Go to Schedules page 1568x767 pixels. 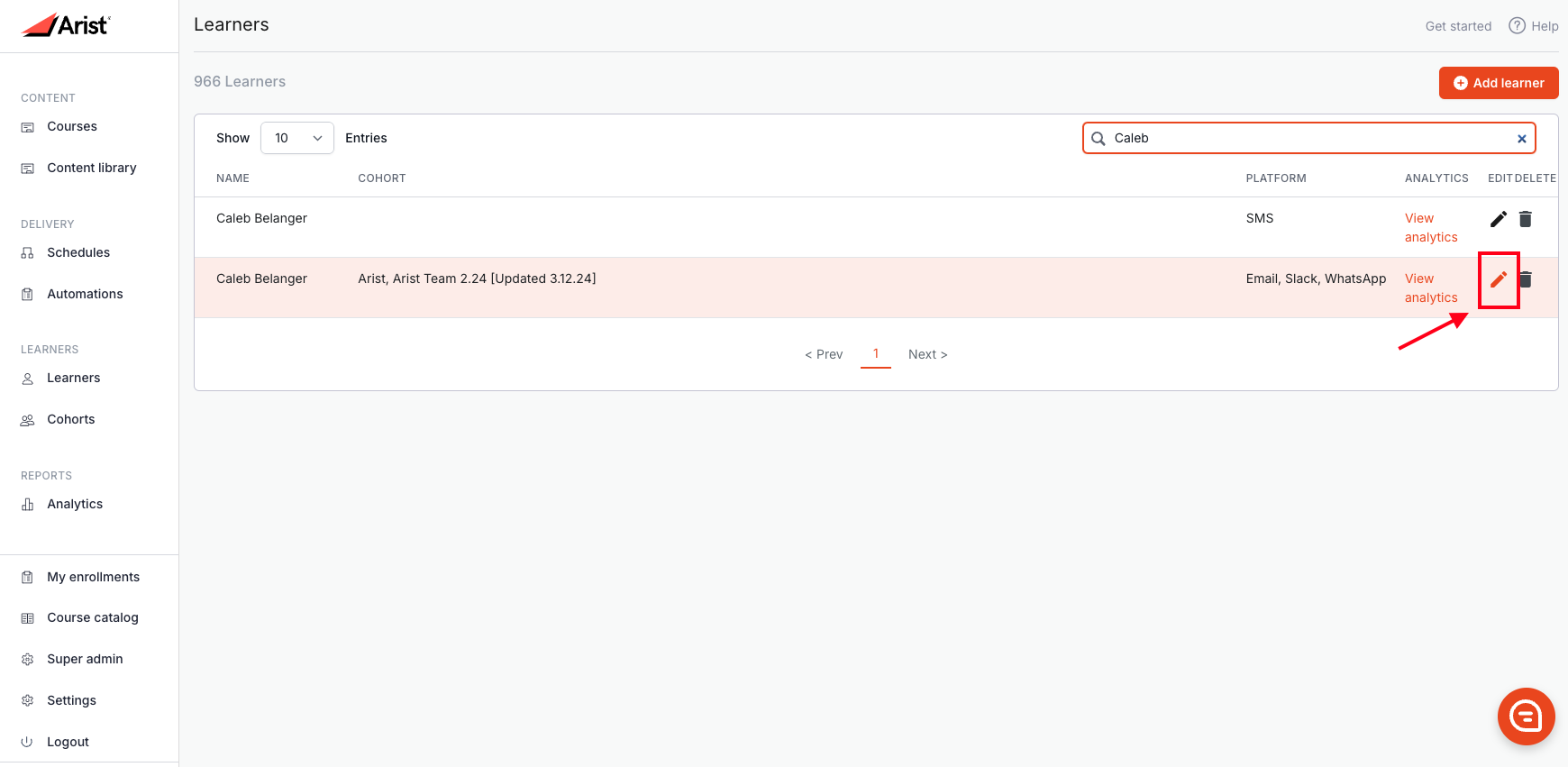click(x=78, y=252)
